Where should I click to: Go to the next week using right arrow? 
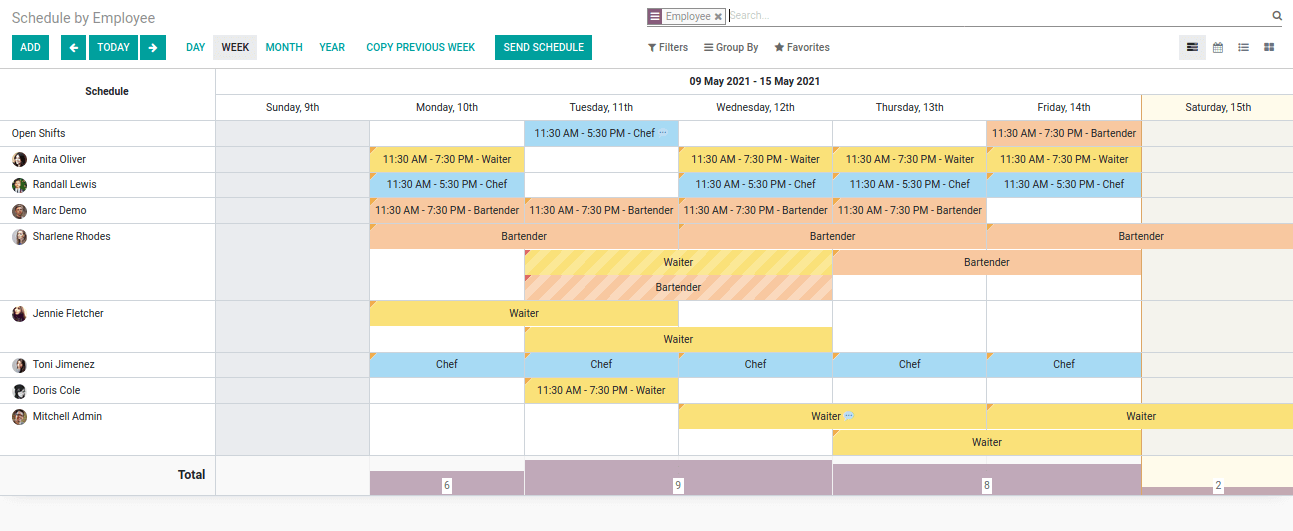(x=153, y=47)
